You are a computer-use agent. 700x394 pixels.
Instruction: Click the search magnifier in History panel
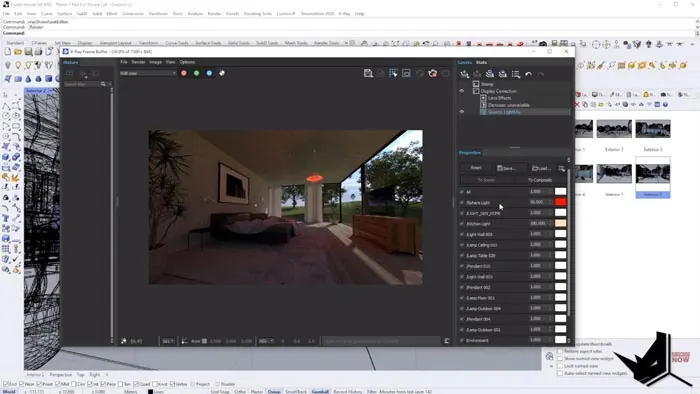[x=103, y=84]
